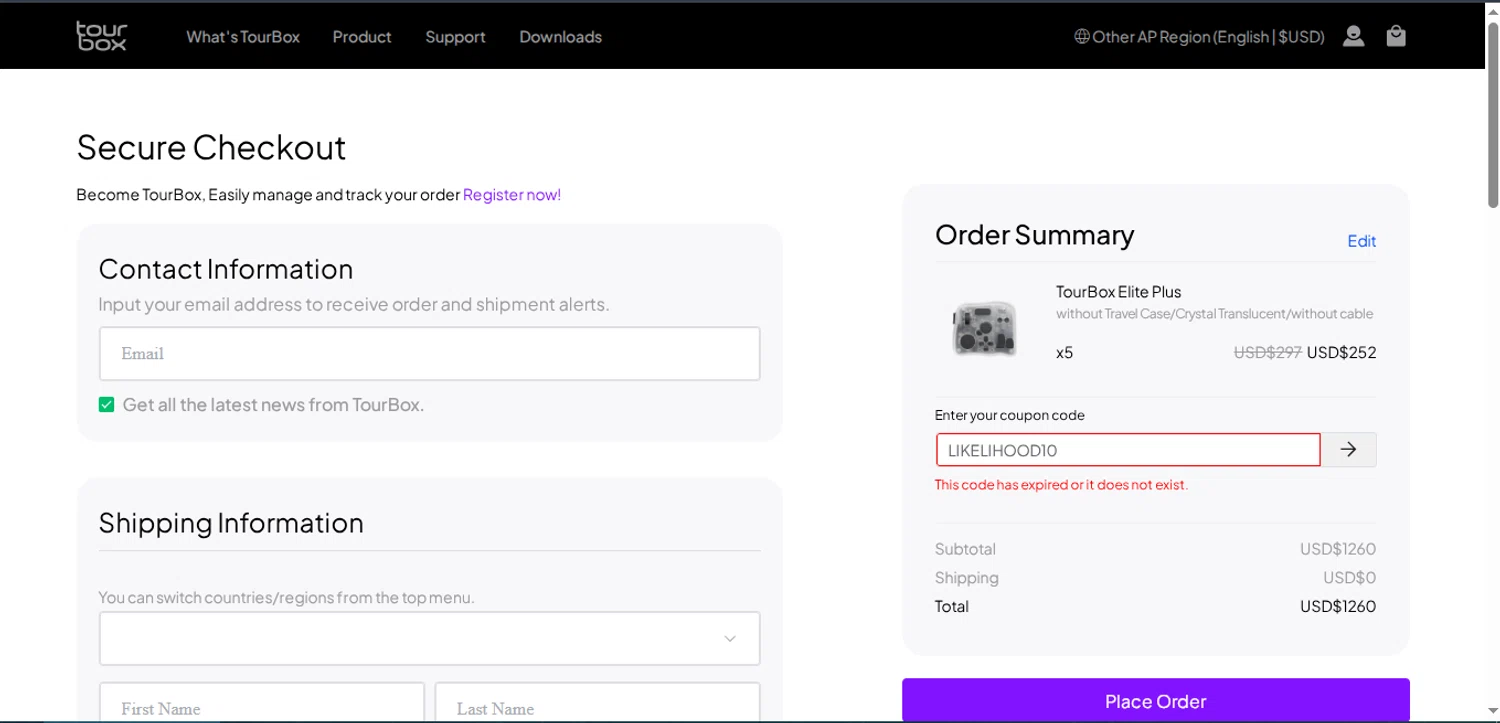1500x723 pixels.
Task: Click the discounted price USD$252
Action: [x=1341, y=352]
